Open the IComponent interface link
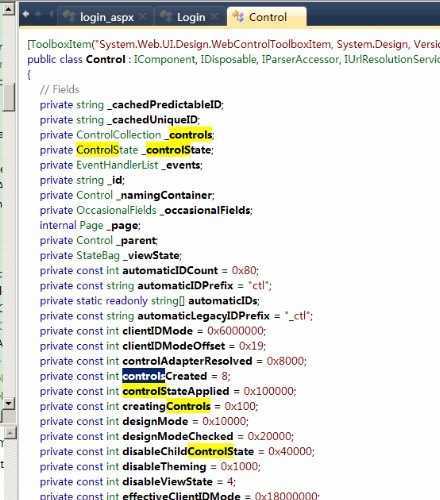The height and width of the screenshot is (500, 440). pos(164,59)
